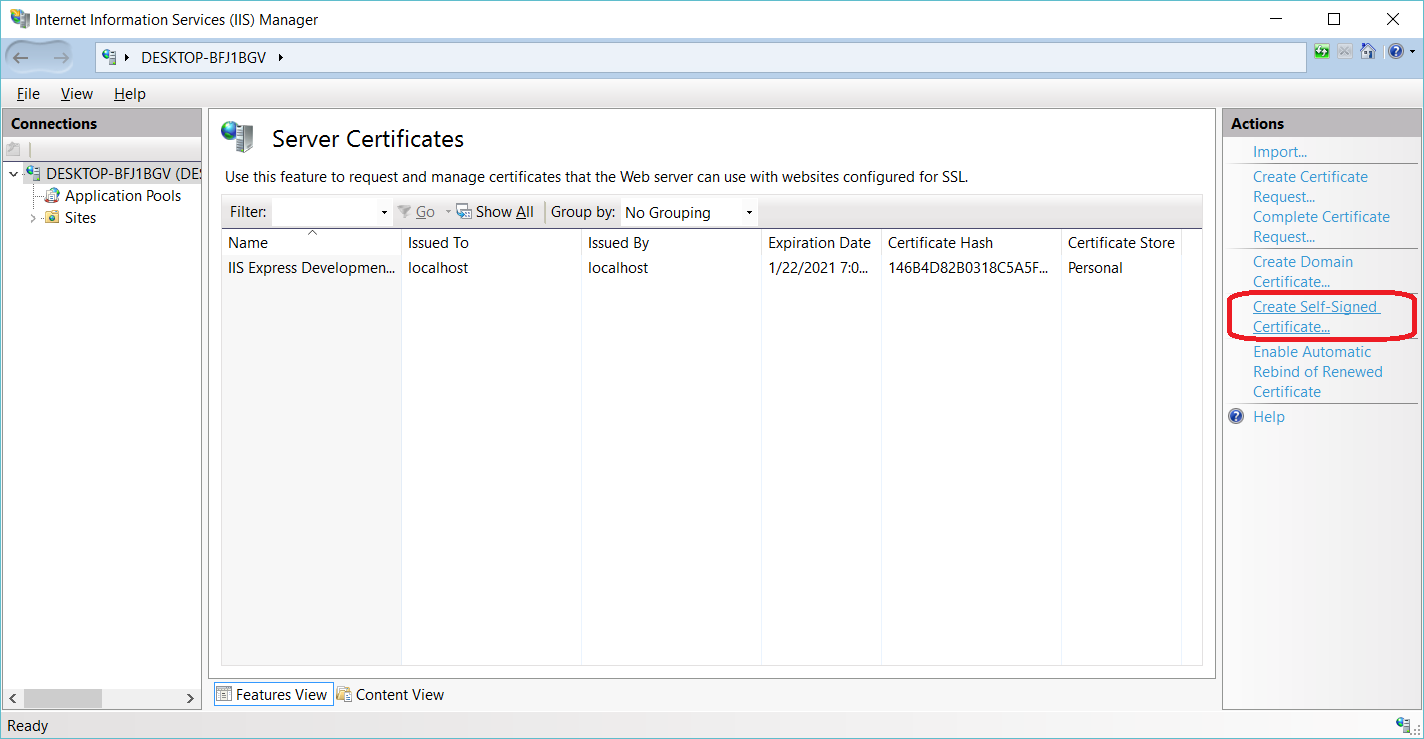The width and height of the screenshot is (1424, 739).
Task: Click the Sites folder icon in Connections
Action: [x=52, y=218]
